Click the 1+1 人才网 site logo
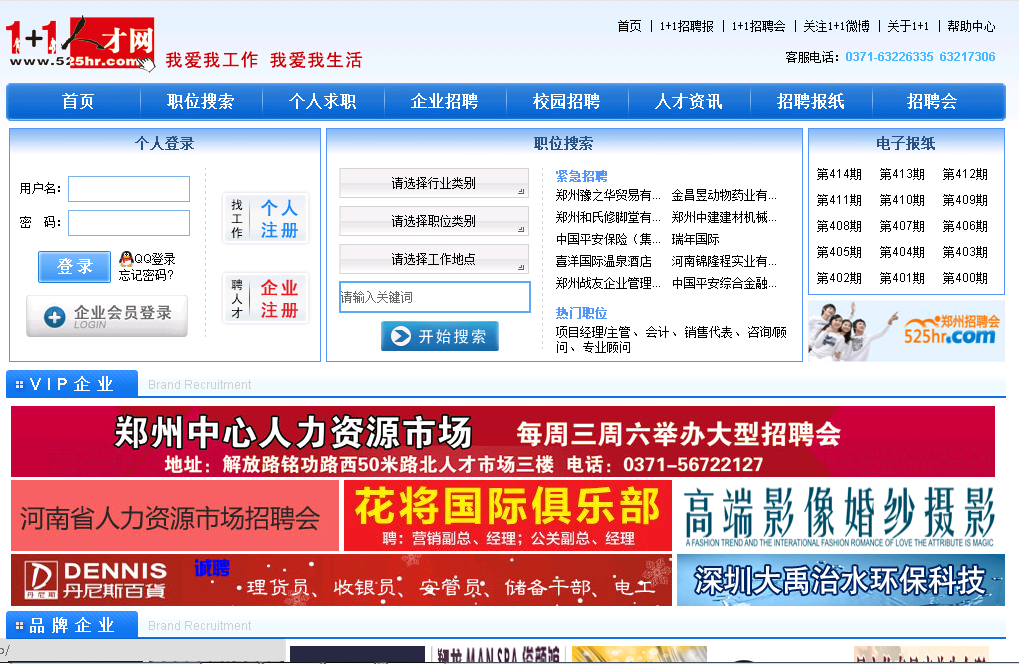The image size is (1019, 664). (x=81, y=44)
